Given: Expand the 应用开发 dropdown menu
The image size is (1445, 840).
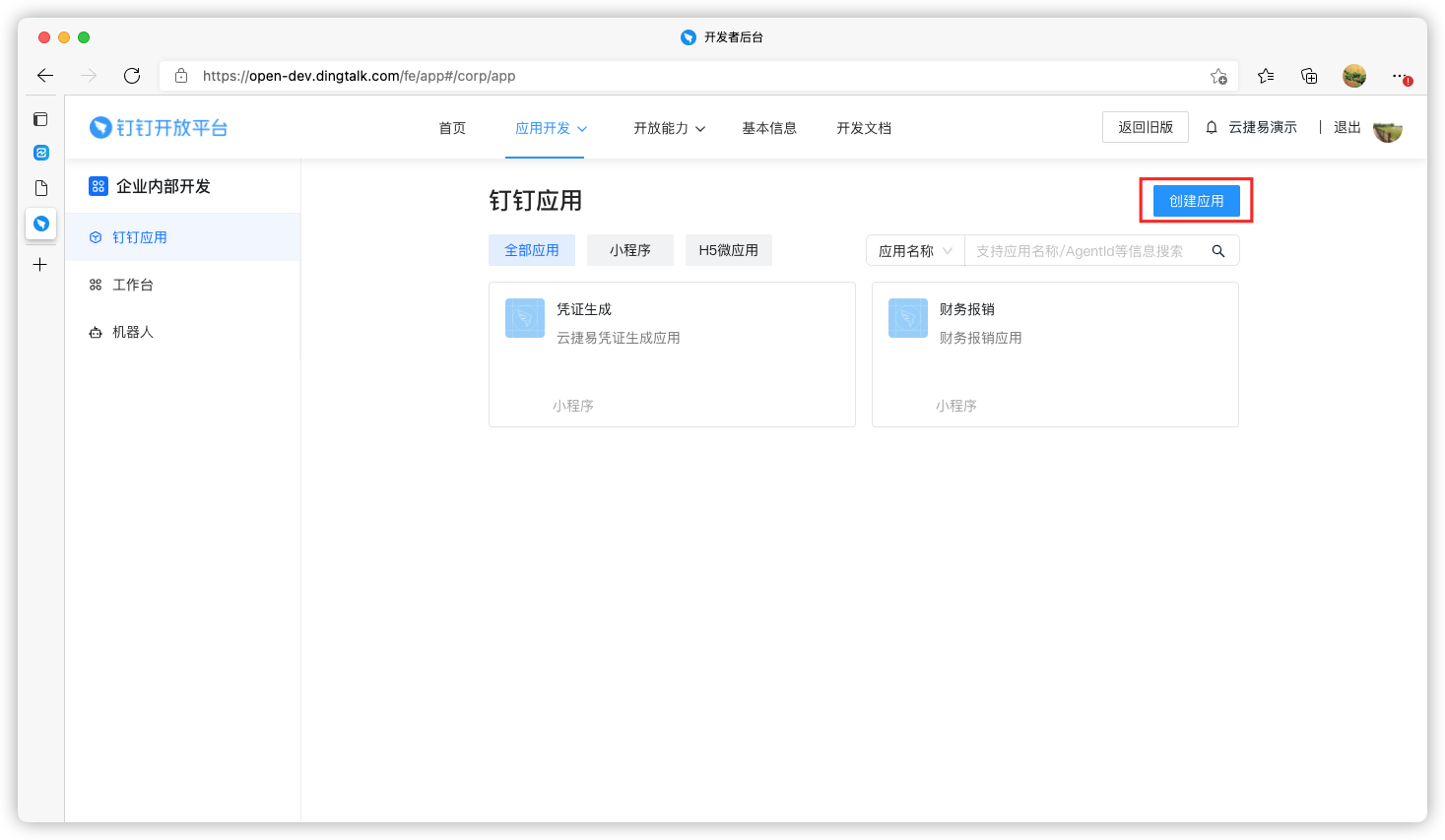Looking at the screenshot, I should pyautogui.click(x=551, y=128).
